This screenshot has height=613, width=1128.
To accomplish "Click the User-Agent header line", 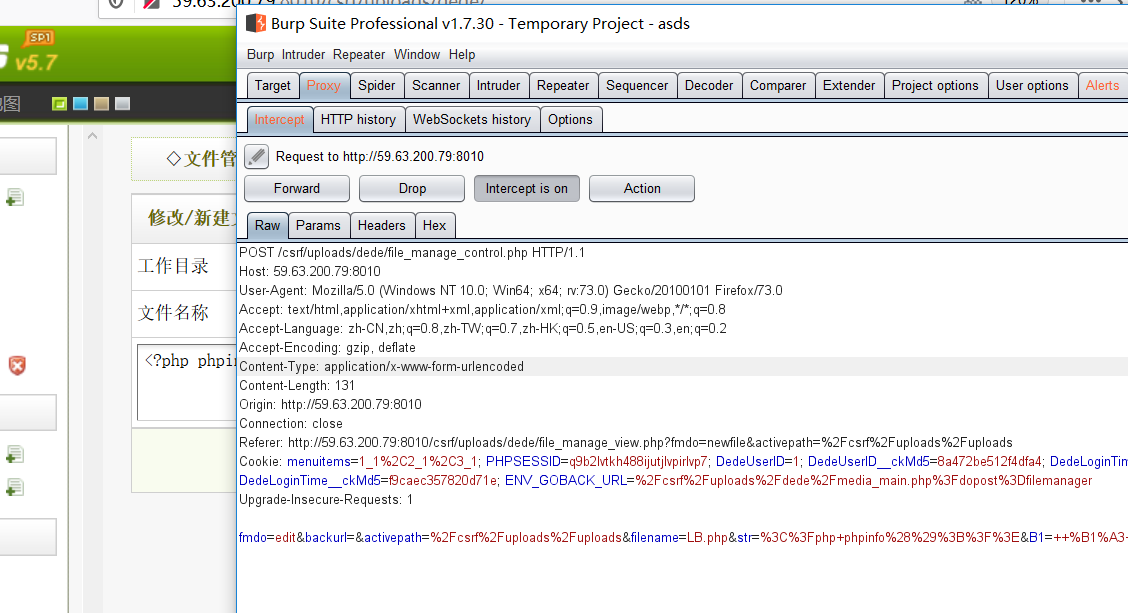I will point(511,291).
